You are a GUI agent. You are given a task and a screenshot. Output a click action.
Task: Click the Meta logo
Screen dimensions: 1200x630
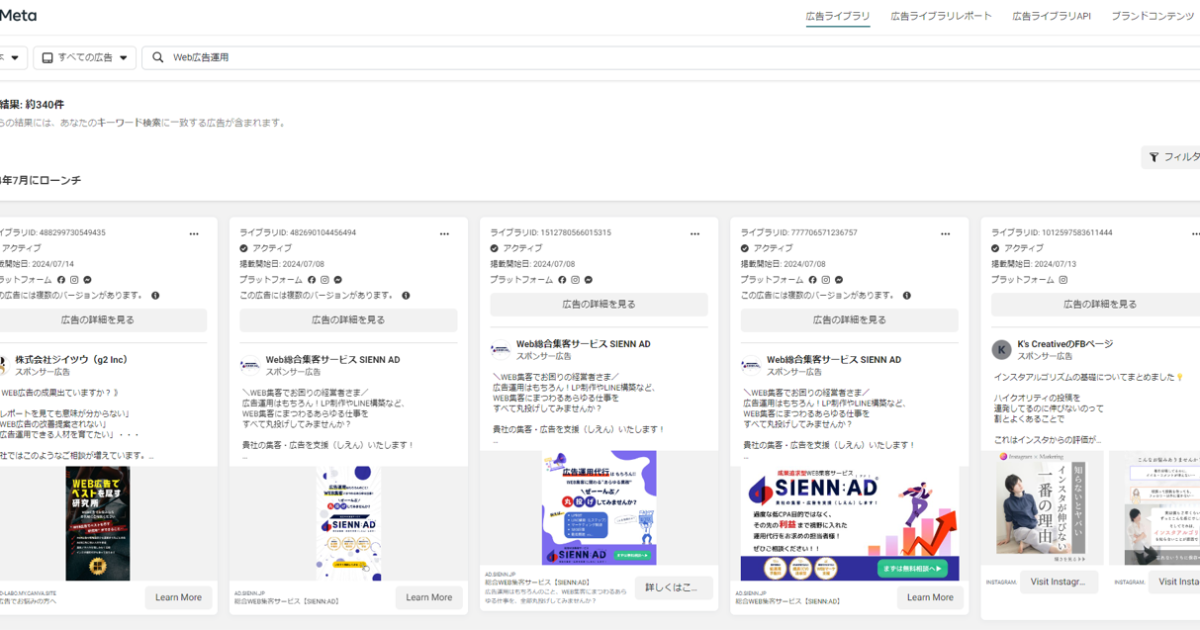(16, 15)
